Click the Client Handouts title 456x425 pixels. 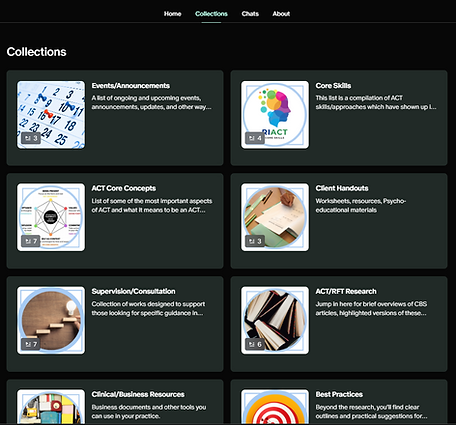tap(342, 188)
